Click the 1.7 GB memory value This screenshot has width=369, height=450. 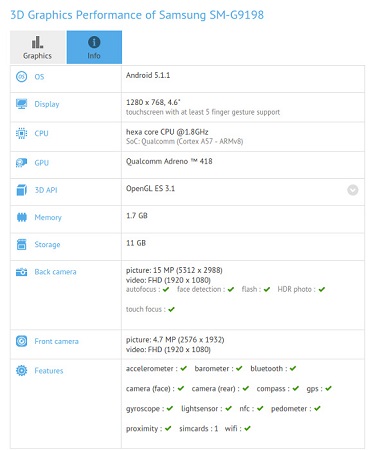(137, 216)
